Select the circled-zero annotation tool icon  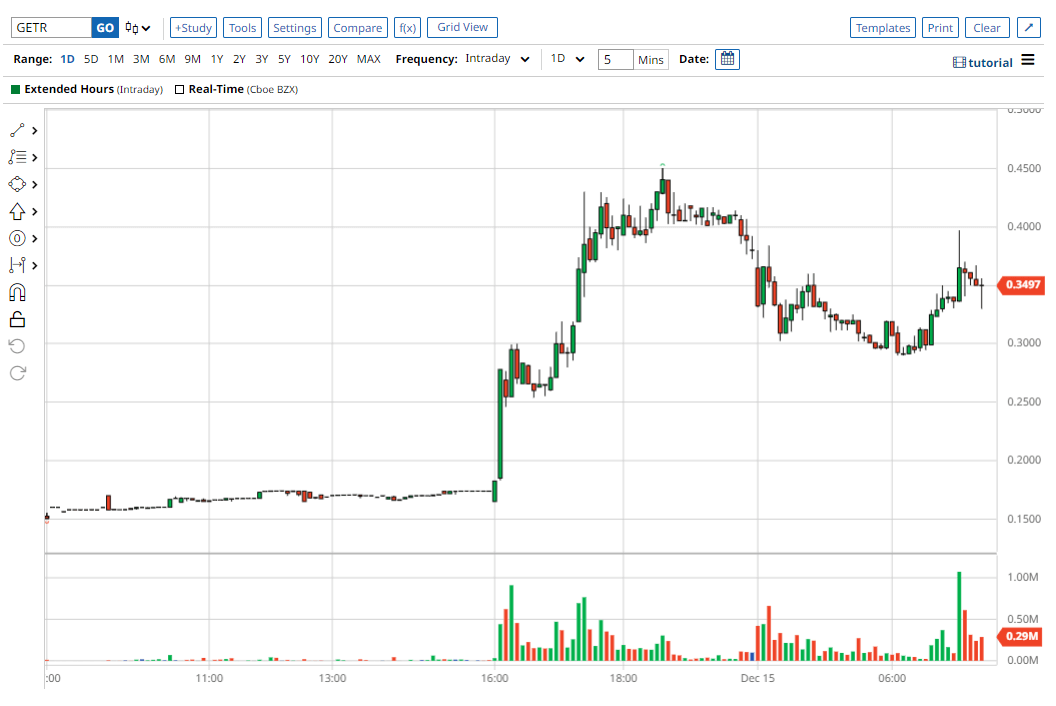click(18, 238)
